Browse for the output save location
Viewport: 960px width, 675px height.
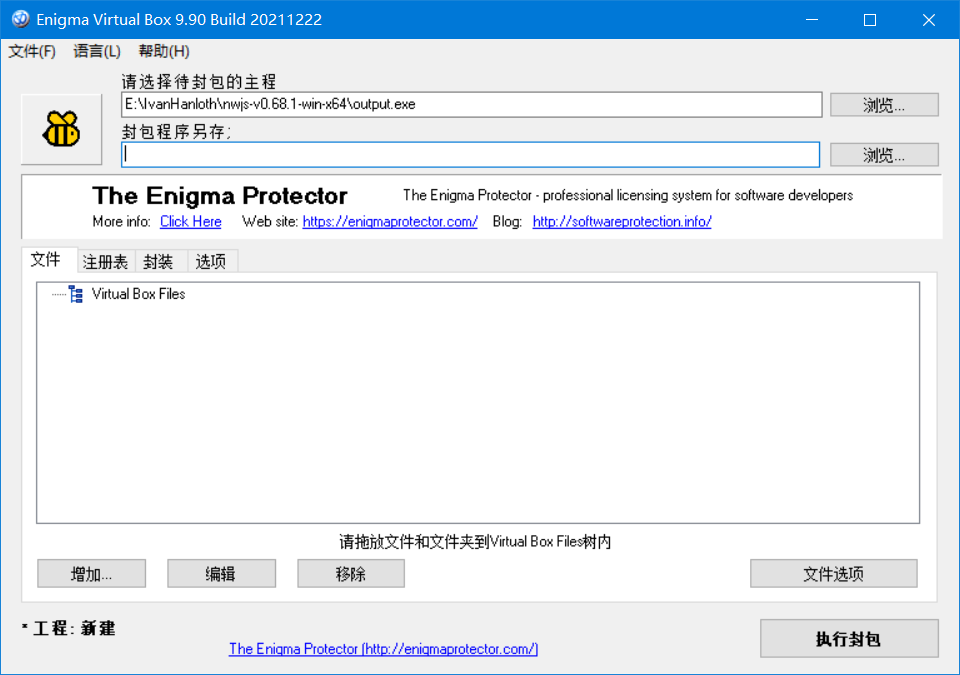click(x=884, y=155)
